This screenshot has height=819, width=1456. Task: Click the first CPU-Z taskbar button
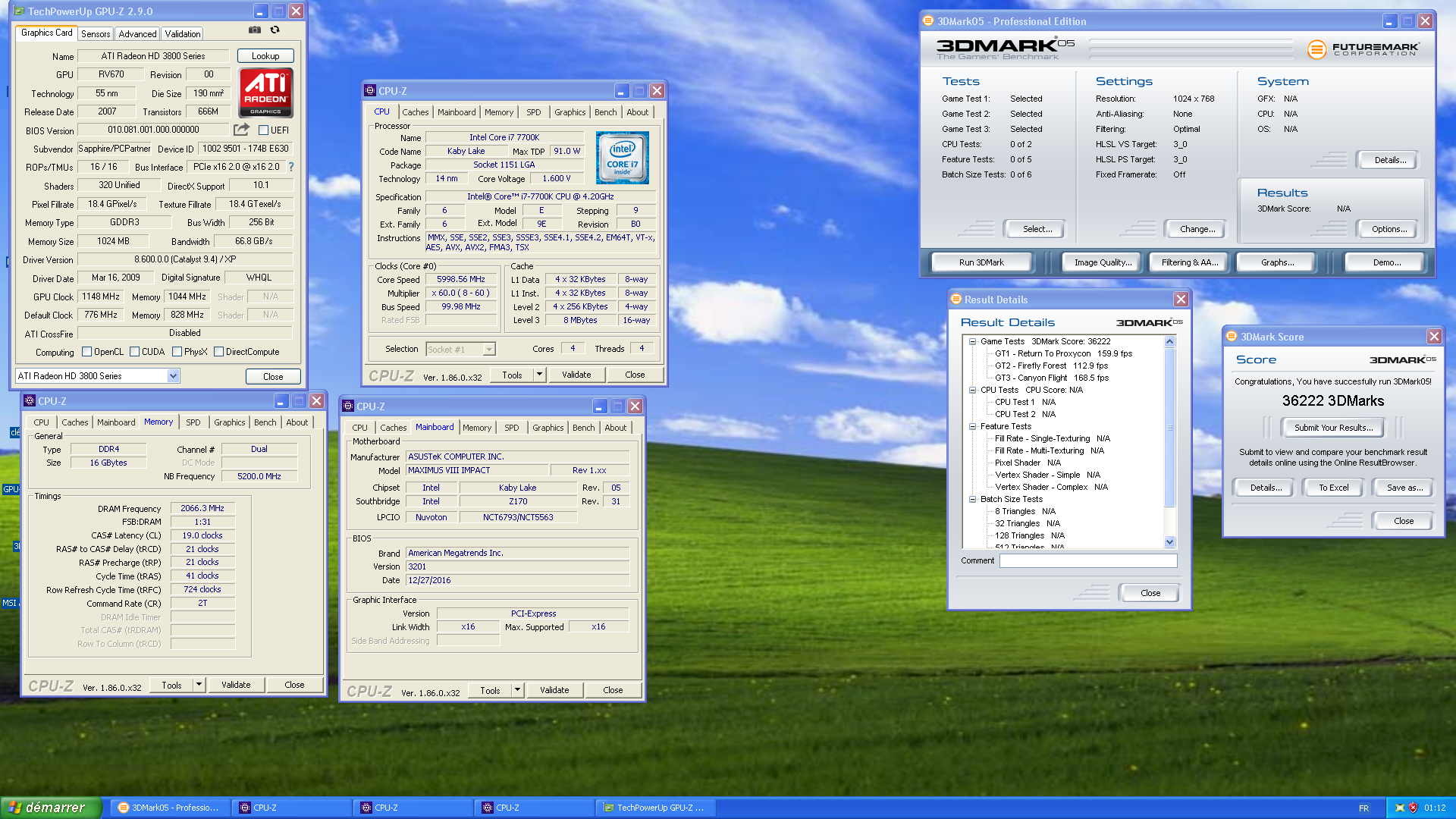(291, 808)
